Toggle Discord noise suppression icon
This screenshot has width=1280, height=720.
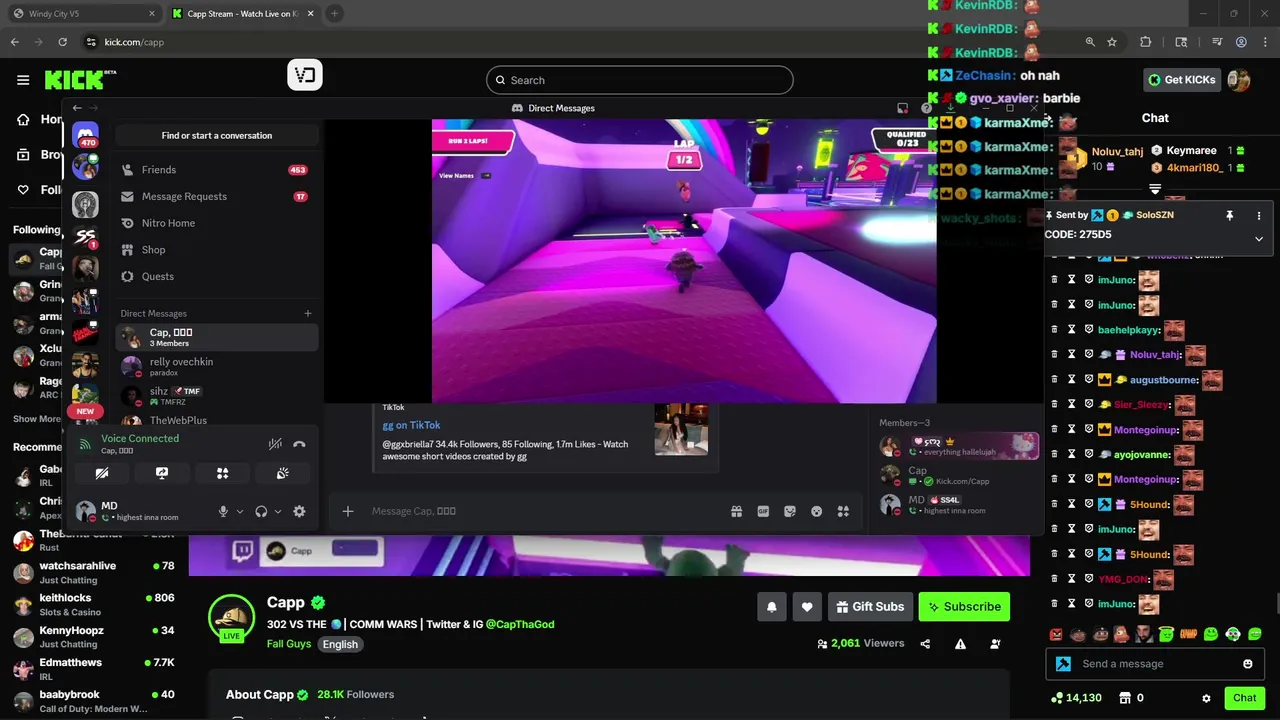(275, 444)
